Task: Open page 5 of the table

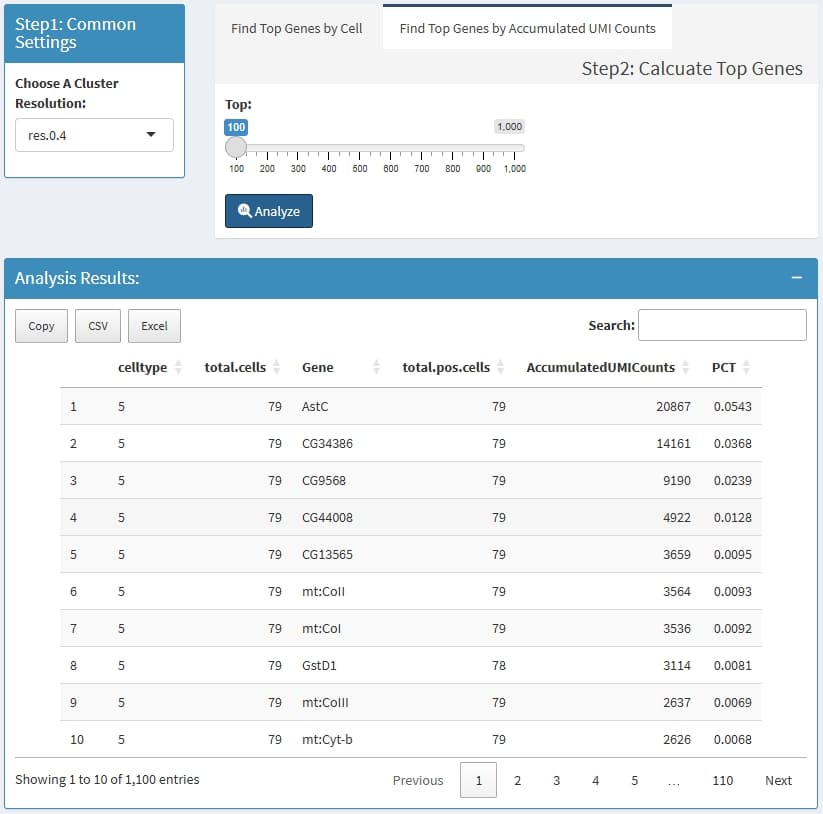Action: pos(634,780)
